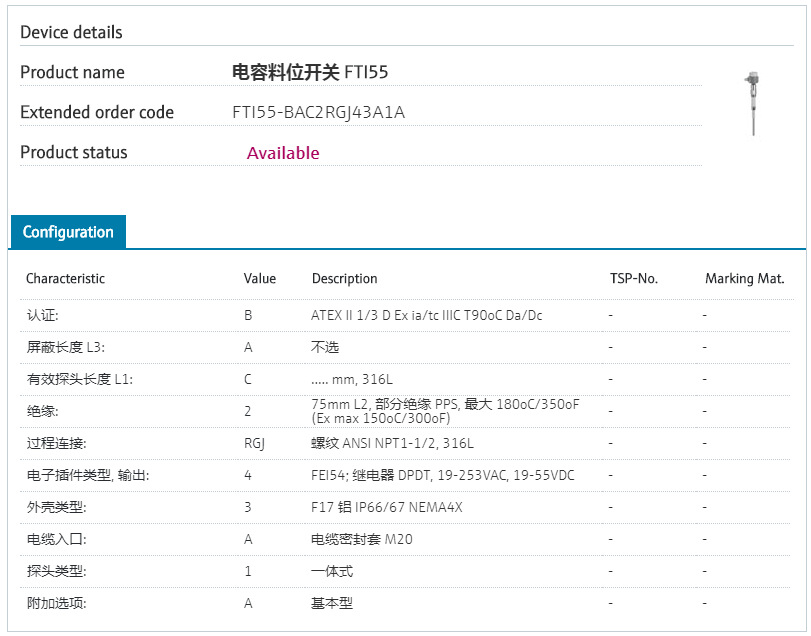Open the Configuration tab
The width and height of the screenshot is (811, 636).
click(68, 232)
